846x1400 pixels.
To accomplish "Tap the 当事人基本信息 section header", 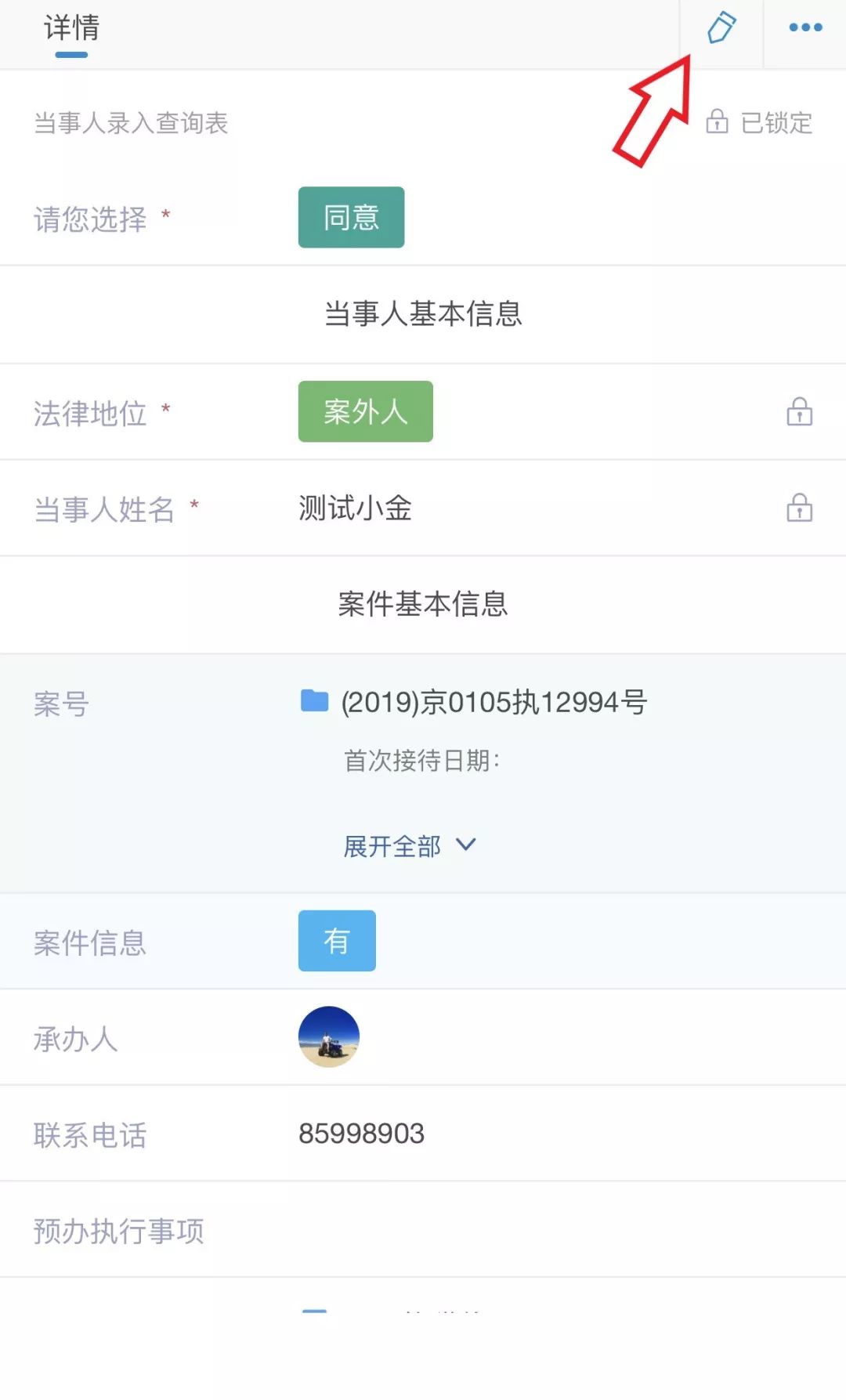I will (423, 314).
